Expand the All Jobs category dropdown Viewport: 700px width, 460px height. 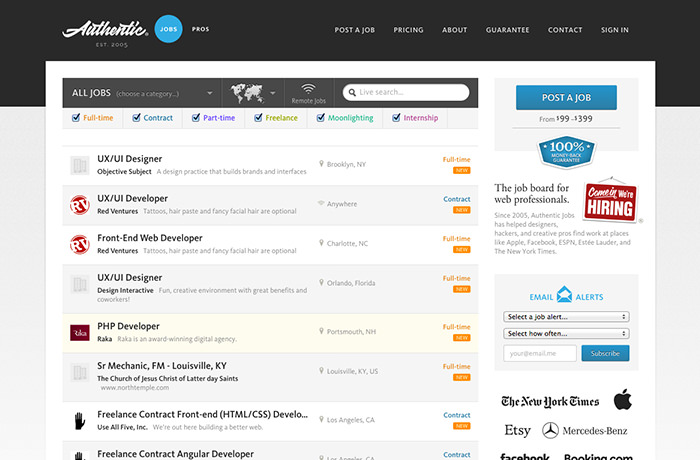141,93
